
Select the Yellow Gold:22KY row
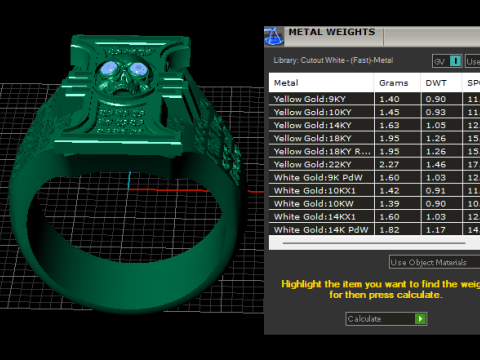374,164
